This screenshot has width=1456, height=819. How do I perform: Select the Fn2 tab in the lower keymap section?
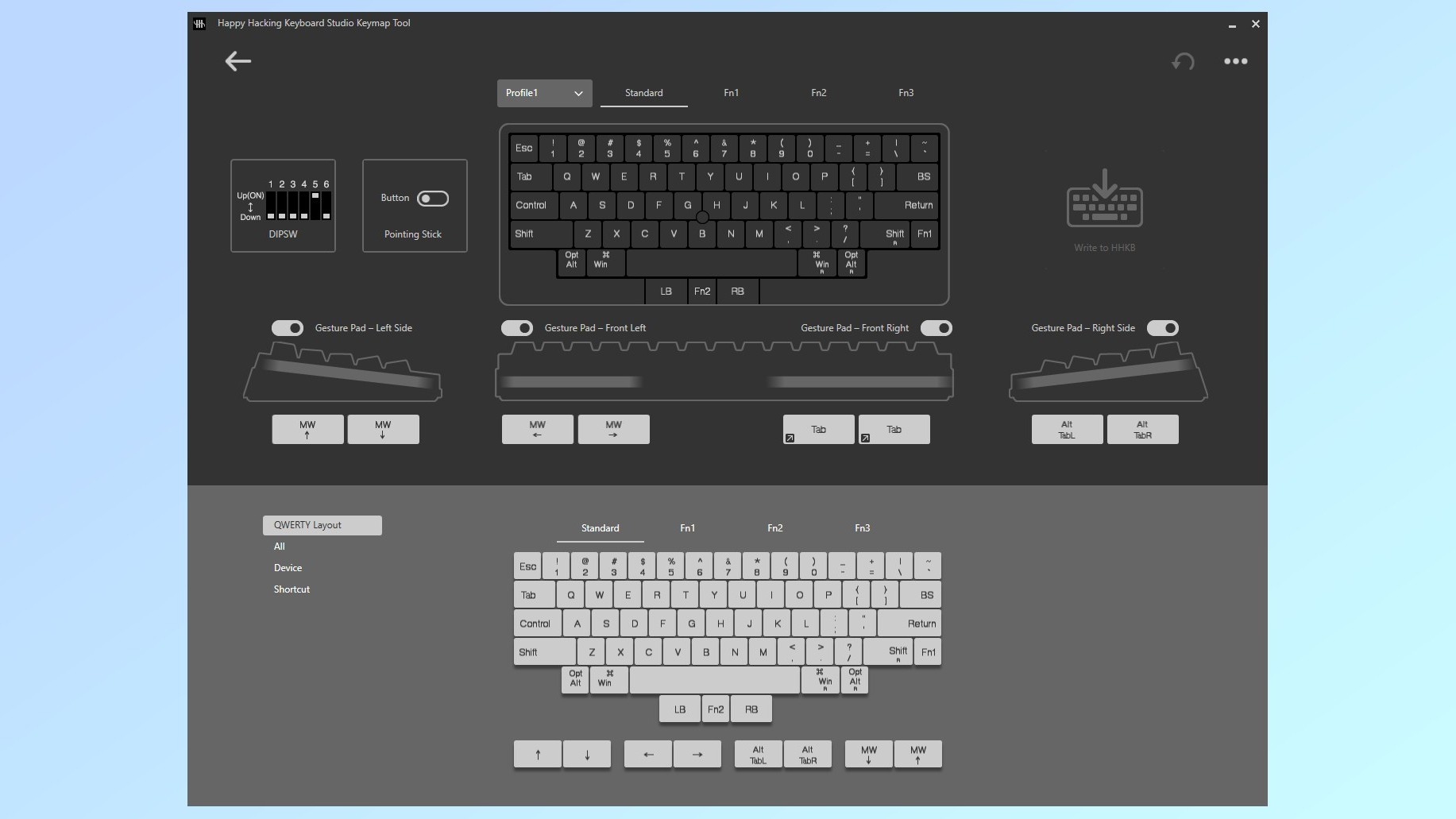(x=774, y=527)
